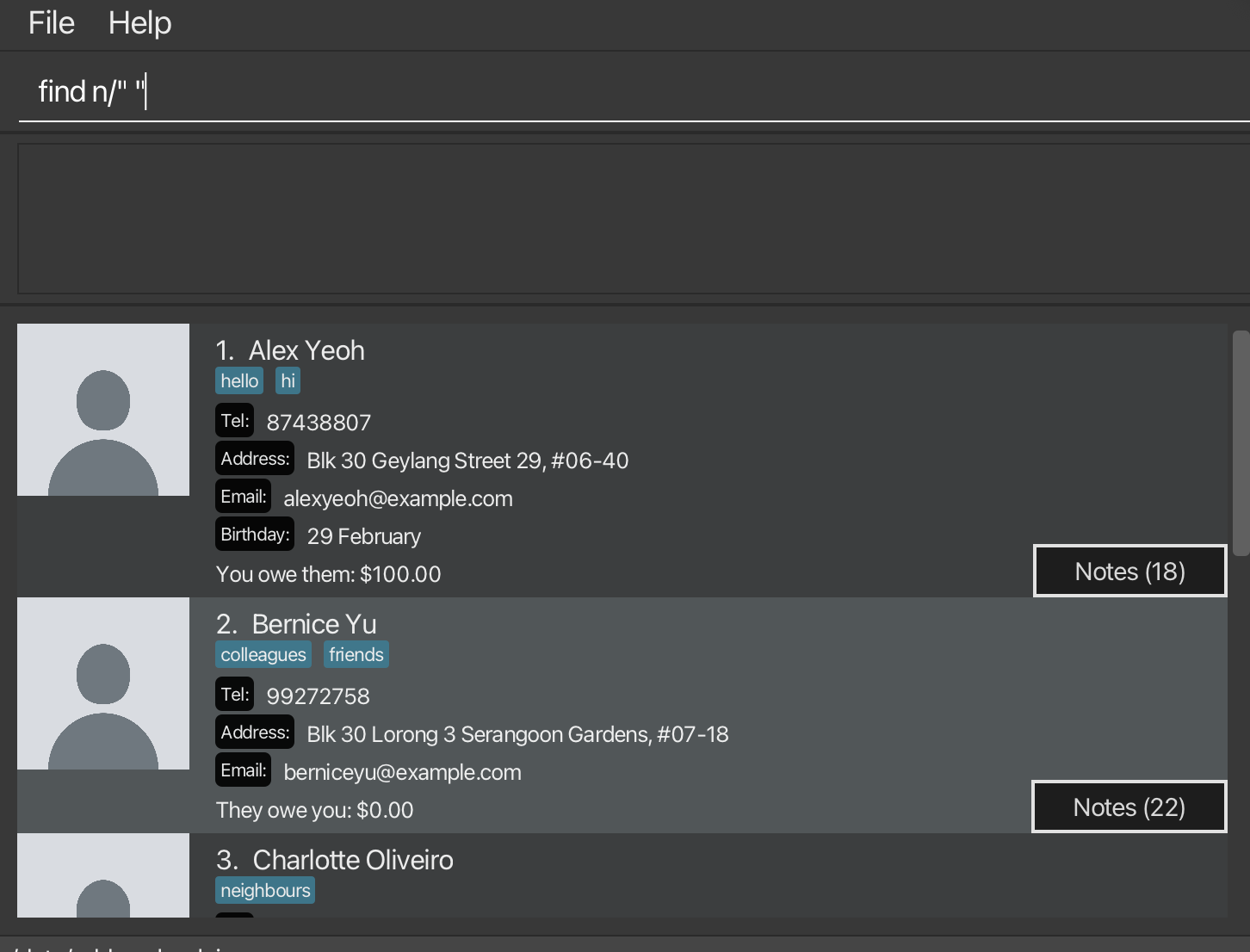Click the Tel: label on Bernice Yu

click(235, 695)
